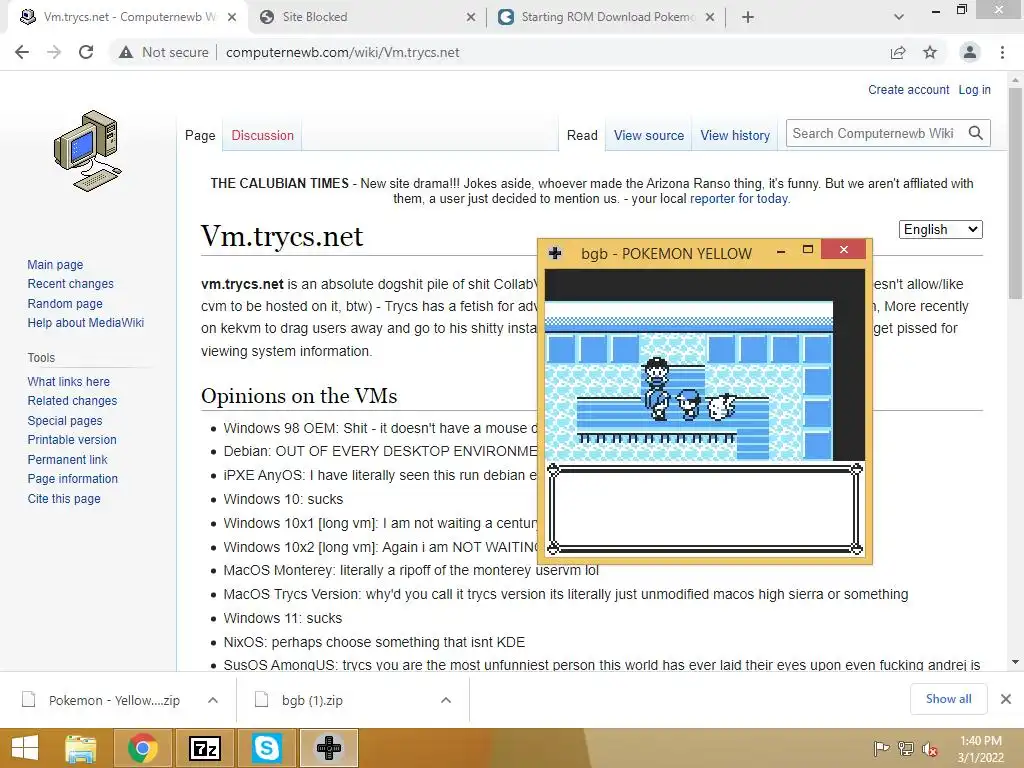Click the Action Center flag tray icon

click(x=881, y=748)
